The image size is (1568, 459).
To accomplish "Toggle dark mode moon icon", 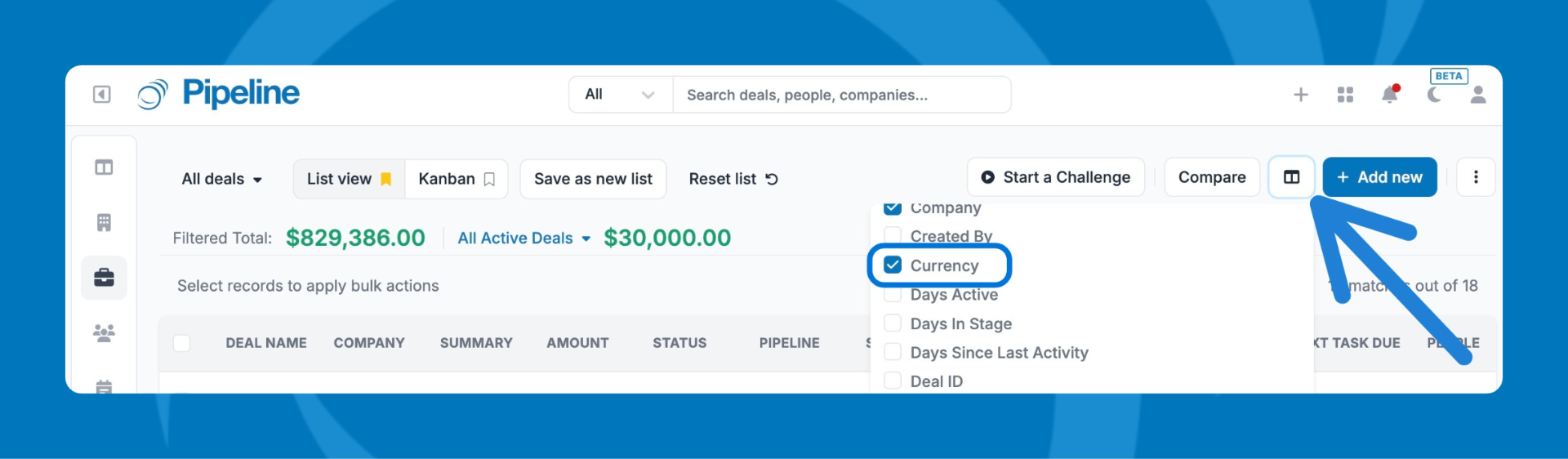I will [x=1434, y=95].
